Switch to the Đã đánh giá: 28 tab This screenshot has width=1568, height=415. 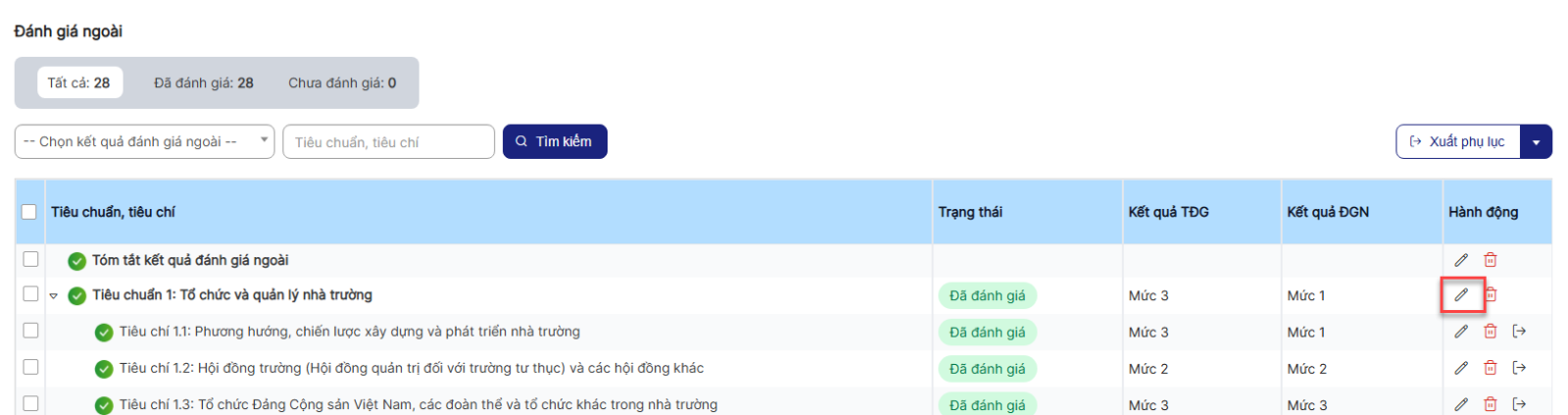coord(203,83)
